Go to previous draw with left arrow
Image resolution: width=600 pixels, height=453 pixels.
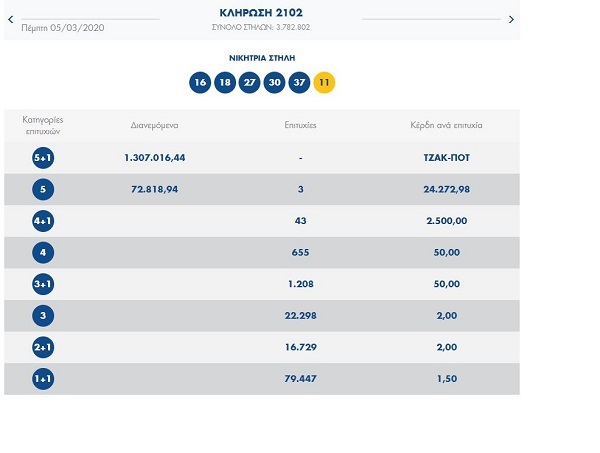click(11, 19)
